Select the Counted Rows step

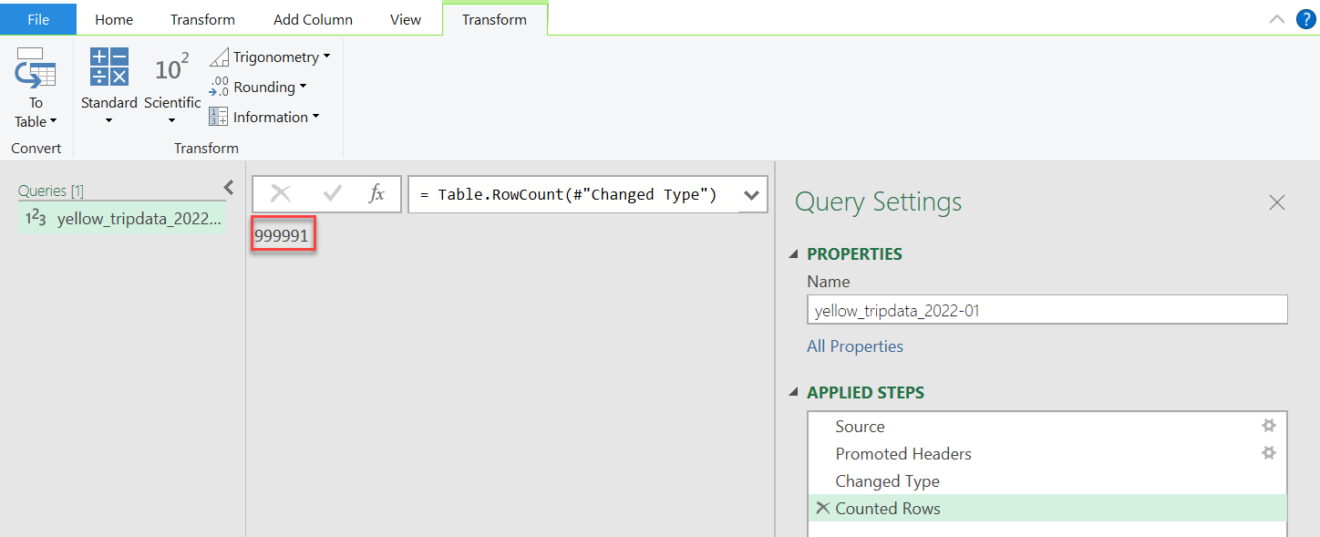tap(1047, 508)
